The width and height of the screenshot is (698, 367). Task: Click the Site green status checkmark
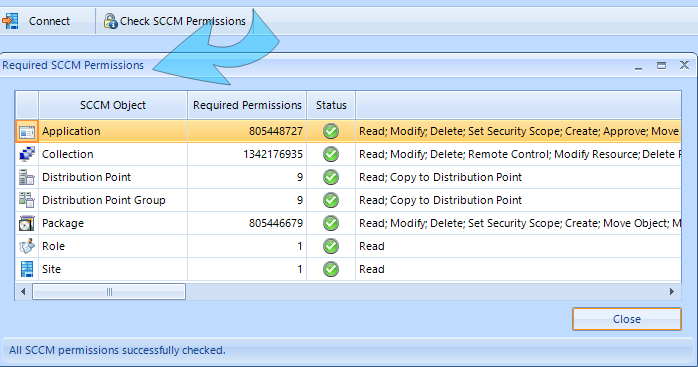331,269
